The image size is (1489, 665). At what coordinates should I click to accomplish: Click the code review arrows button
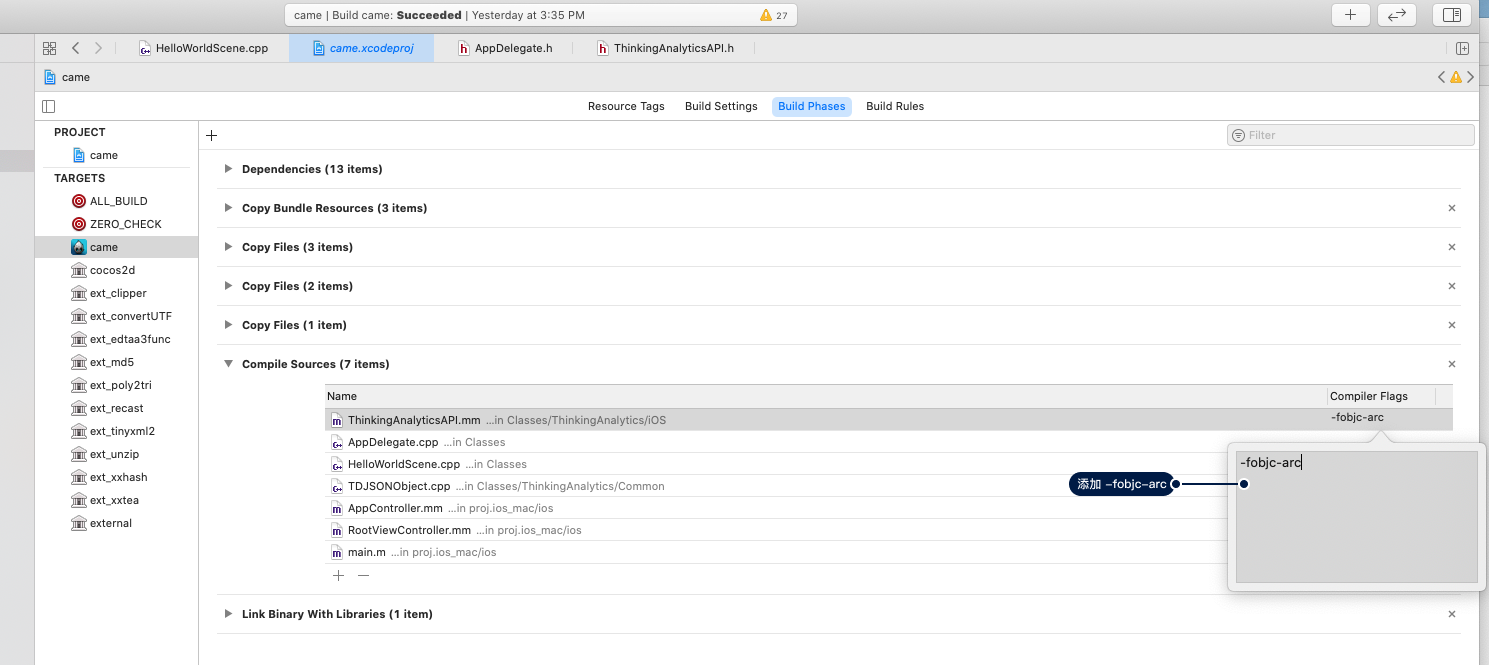1397,15
